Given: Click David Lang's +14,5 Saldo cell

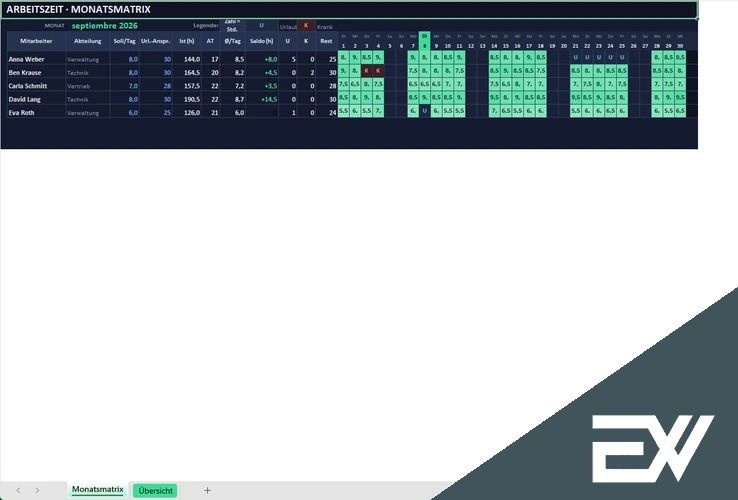Looking at the screenshot, I should (x=262, y=99).
